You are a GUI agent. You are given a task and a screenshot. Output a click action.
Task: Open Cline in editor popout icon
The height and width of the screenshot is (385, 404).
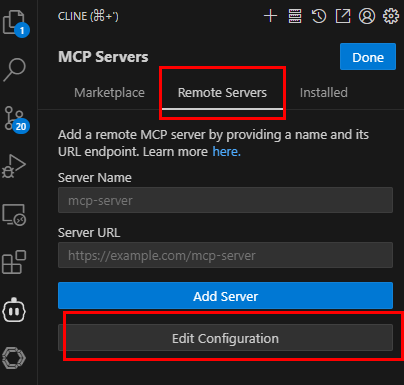point(343,16)
